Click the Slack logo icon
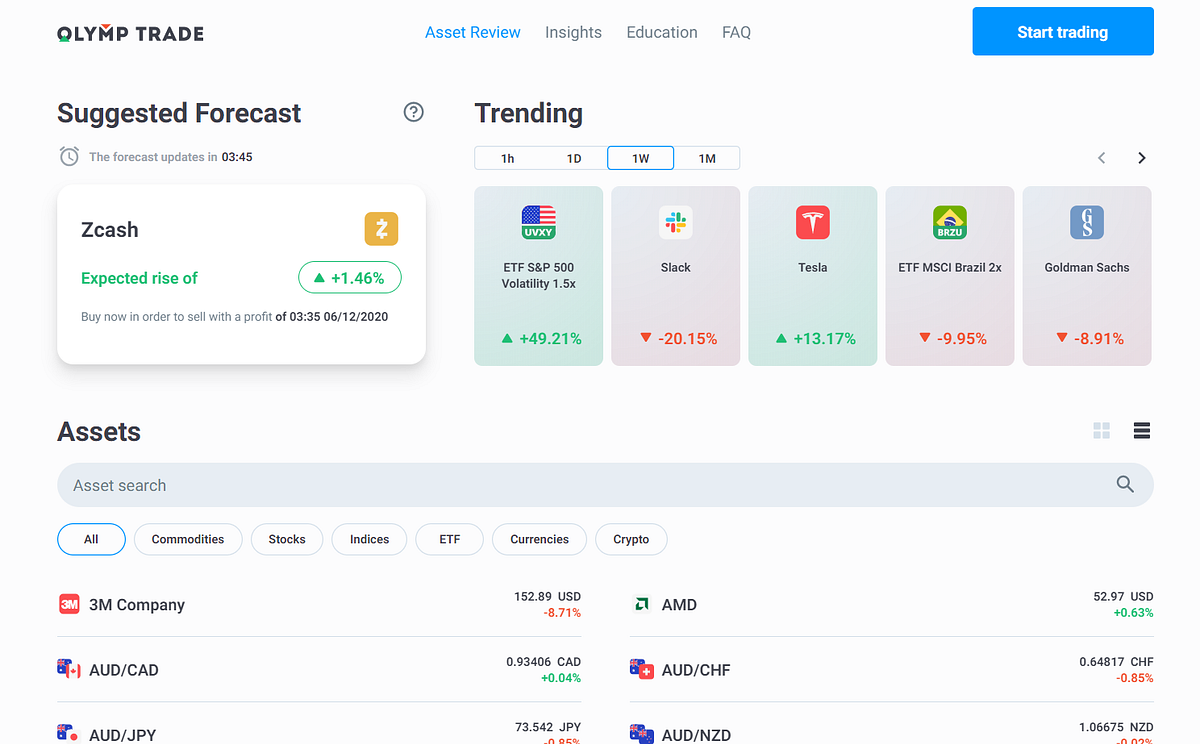Image resolution: width=1200 pixels, height=744 pixels. tap(676, 222)
